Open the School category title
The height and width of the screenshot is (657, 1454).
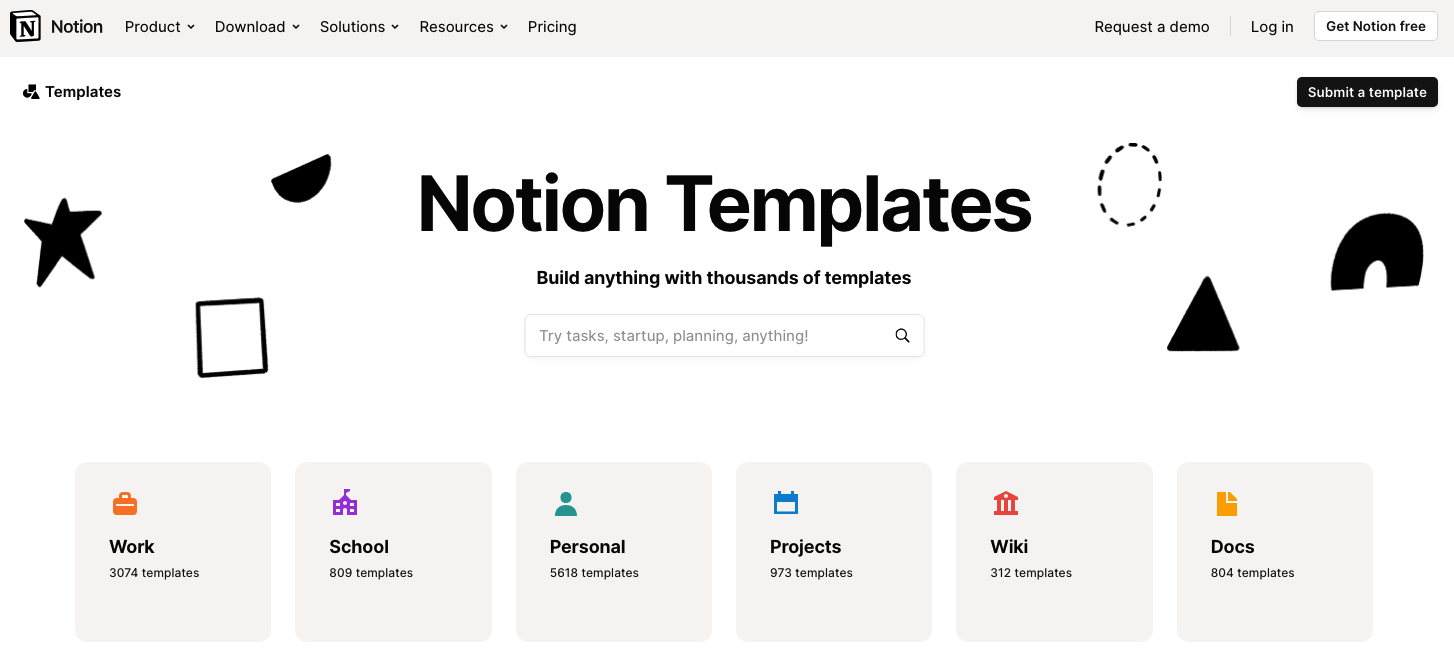[359, 547]
